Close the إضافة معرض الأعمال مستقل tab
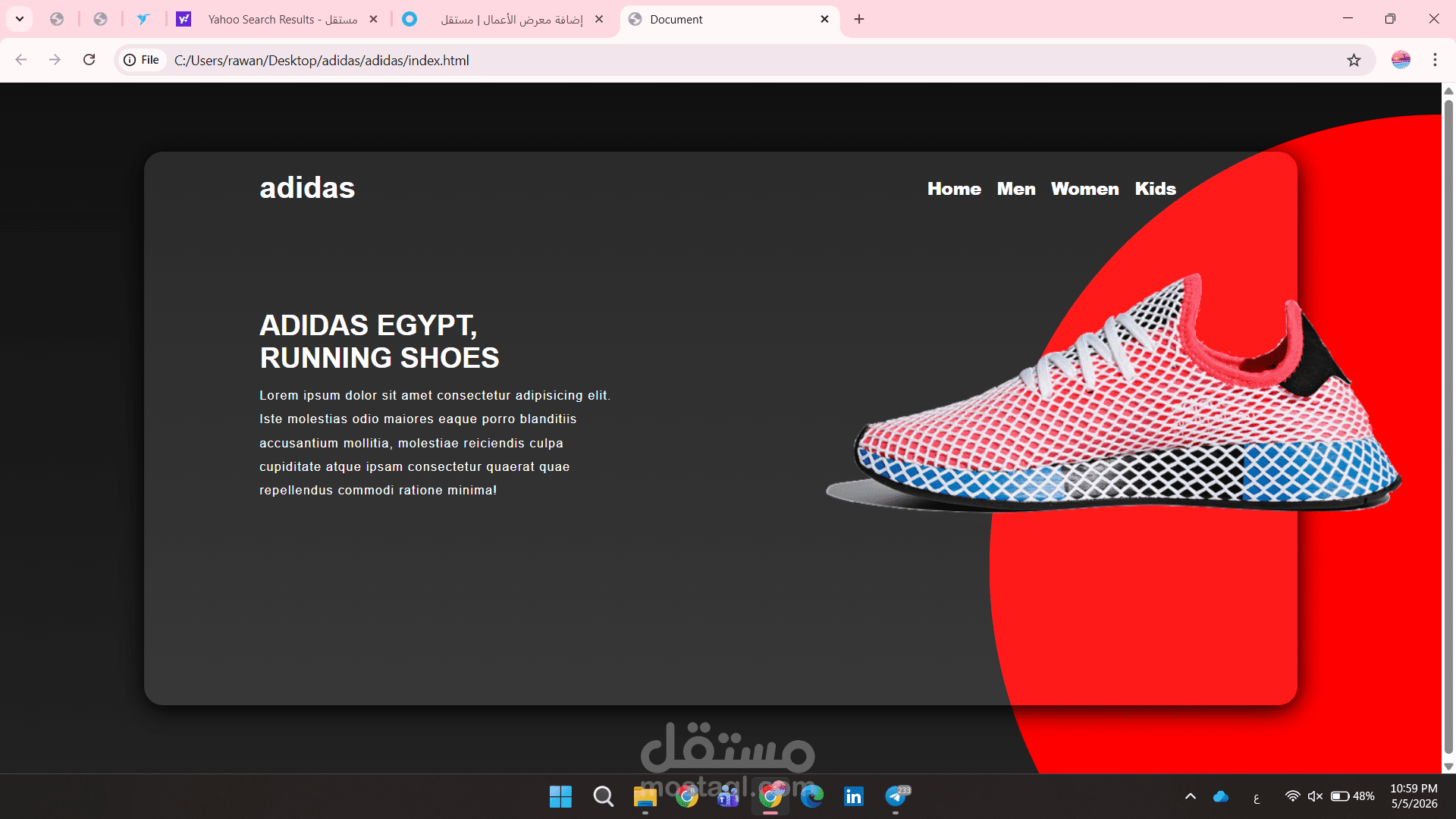1456x819 pixels. [599, 19]
